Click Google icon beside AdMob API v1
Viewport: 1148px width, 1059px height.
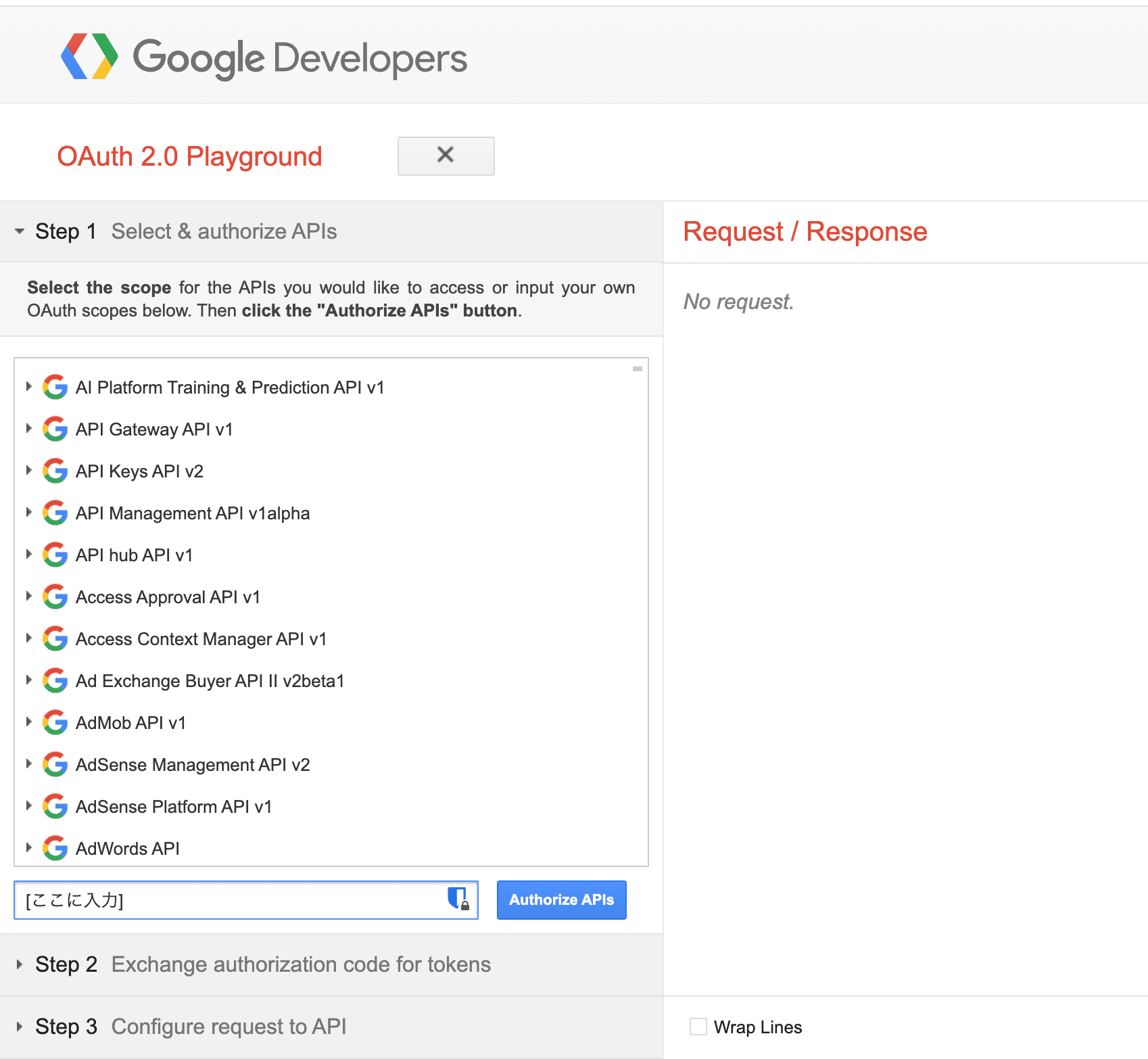(55, 722)
